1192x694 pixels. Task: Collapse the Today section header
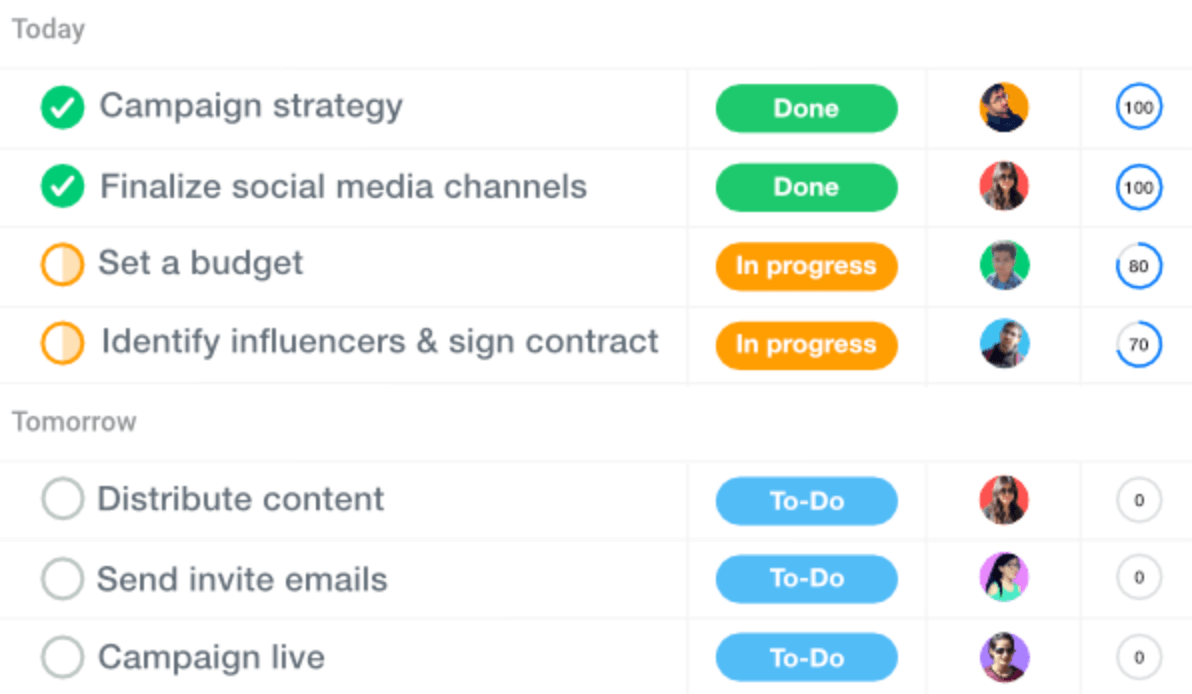(48, 29)
